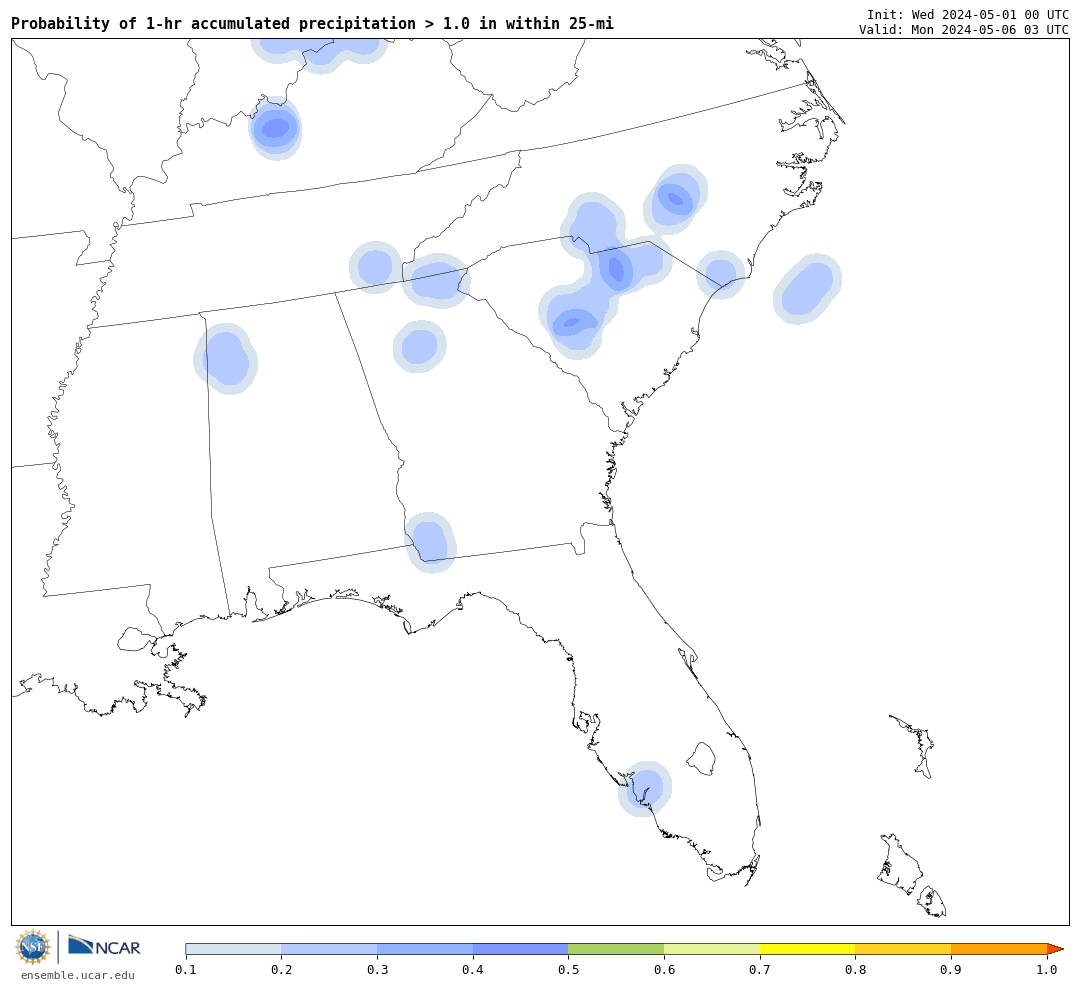Click the offshore blob east of North Carolina coast

click(807, 288)
